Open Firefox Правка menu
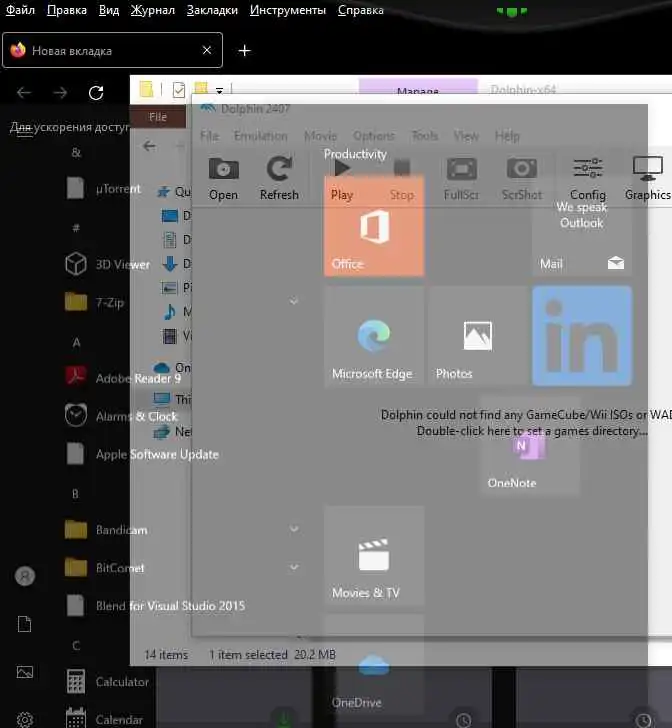 pyautogui.click(x=67, y=10)
